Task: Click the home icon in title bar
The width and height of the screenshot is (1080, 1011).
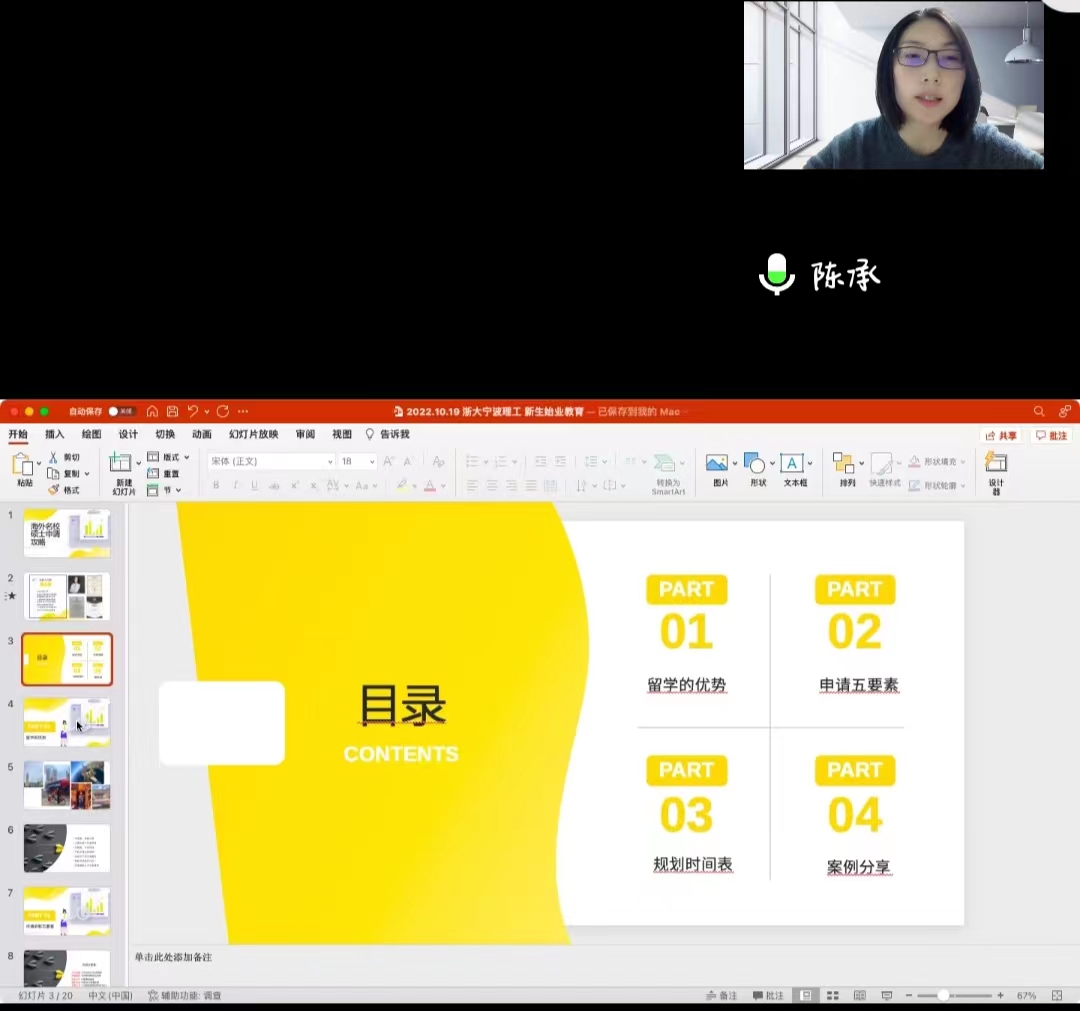Action: click(x=152, y=411)
